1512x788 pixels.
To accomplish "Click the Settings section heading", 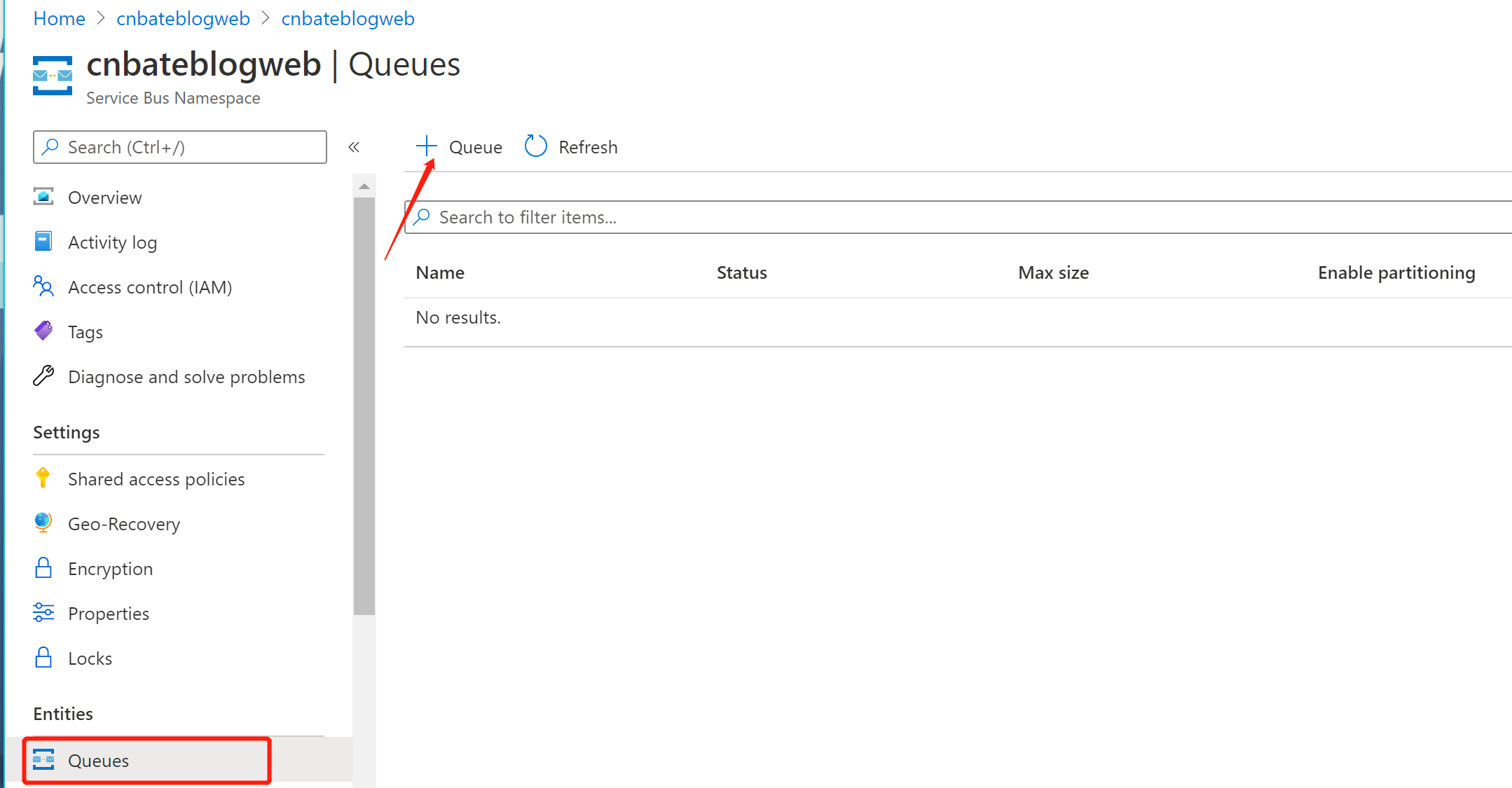I will 67,432.
